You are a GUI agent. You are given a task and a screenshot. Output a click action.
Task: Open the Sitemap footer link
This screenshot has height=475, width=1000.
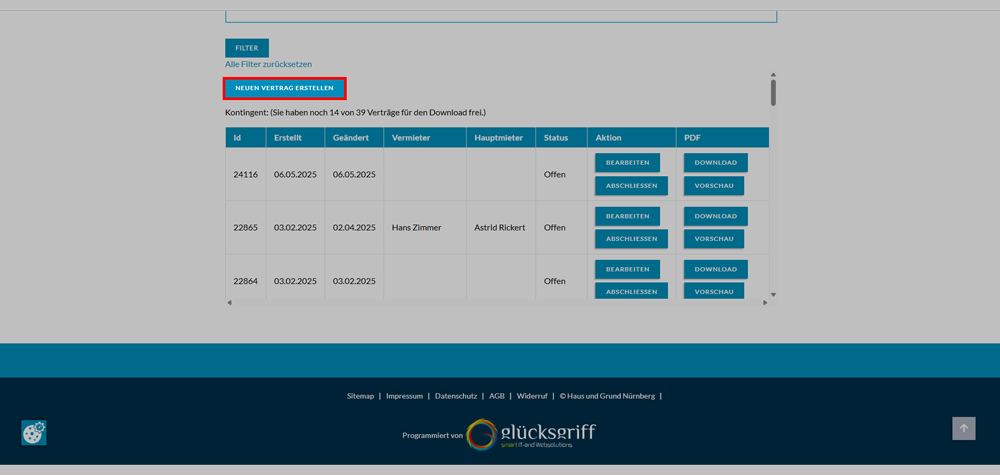pyautogui.click(x=360, y=396)
